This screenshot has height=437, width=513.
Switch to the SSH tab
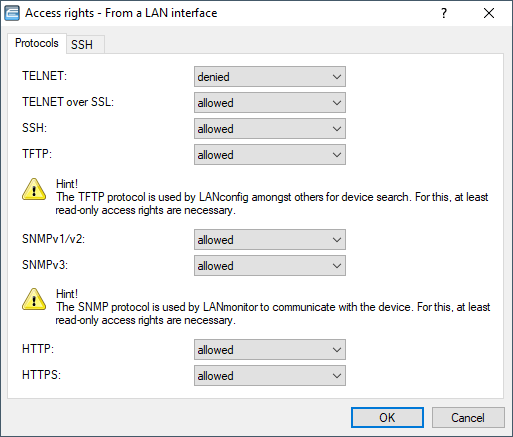(x=82, y=44)
